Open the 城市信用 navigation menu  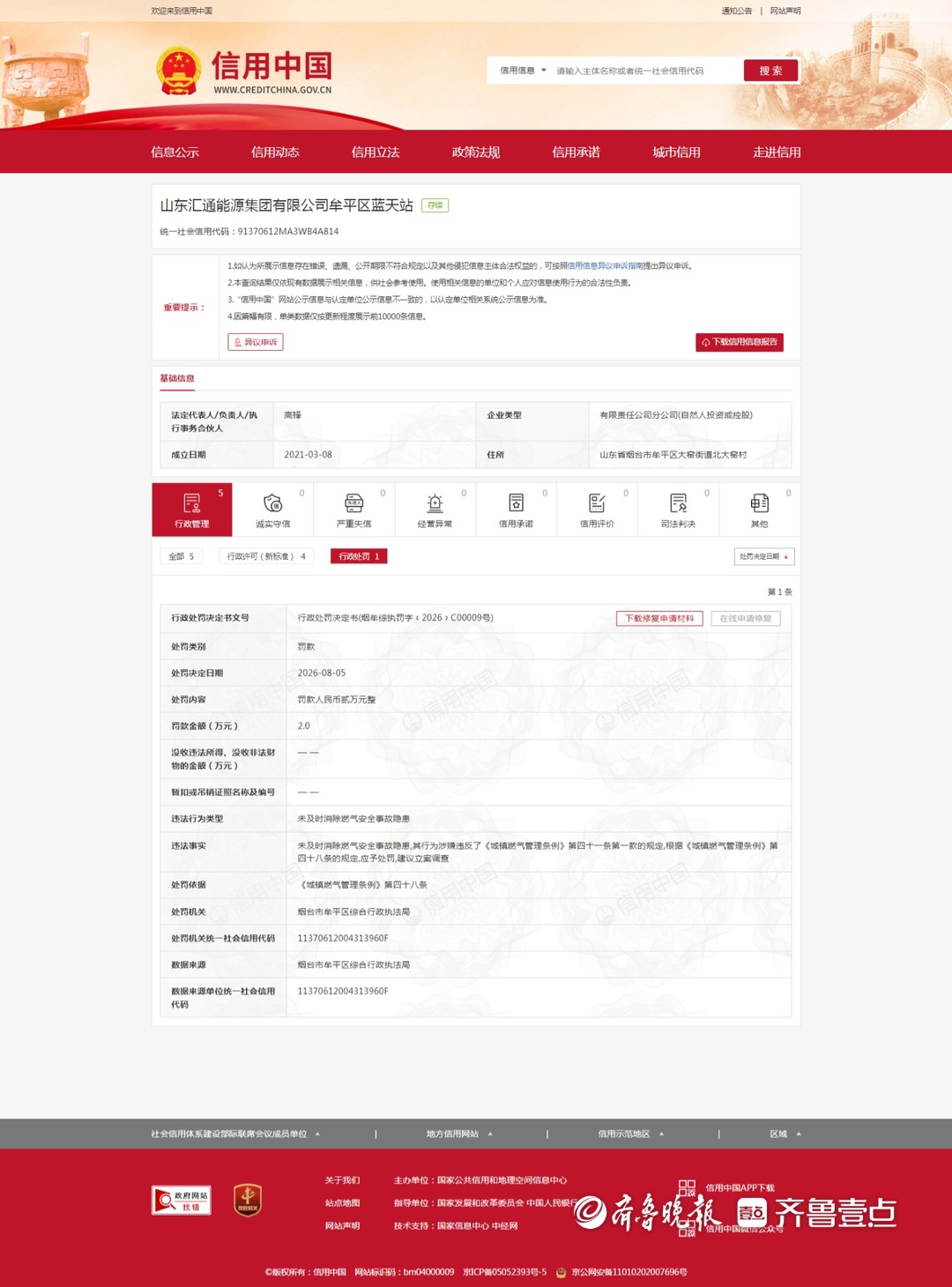tap(677, 152)
